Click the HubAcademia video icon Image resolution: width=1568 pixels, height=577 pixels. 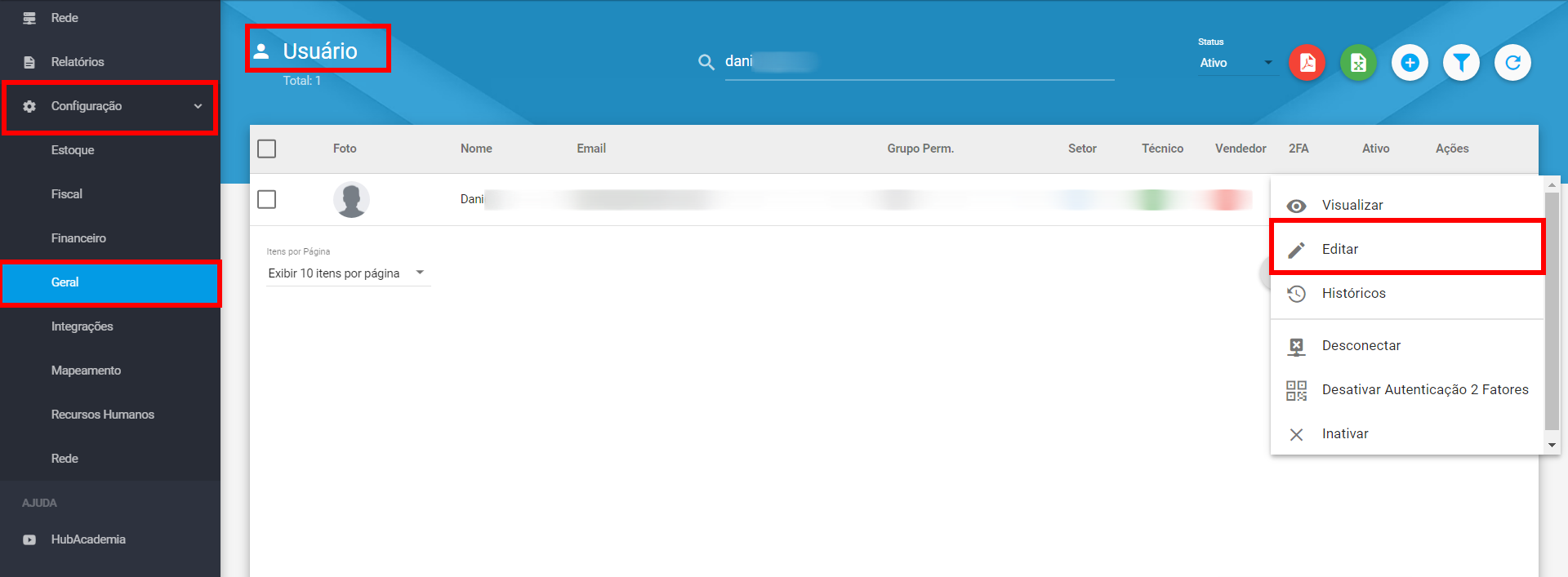coord(29,539)
